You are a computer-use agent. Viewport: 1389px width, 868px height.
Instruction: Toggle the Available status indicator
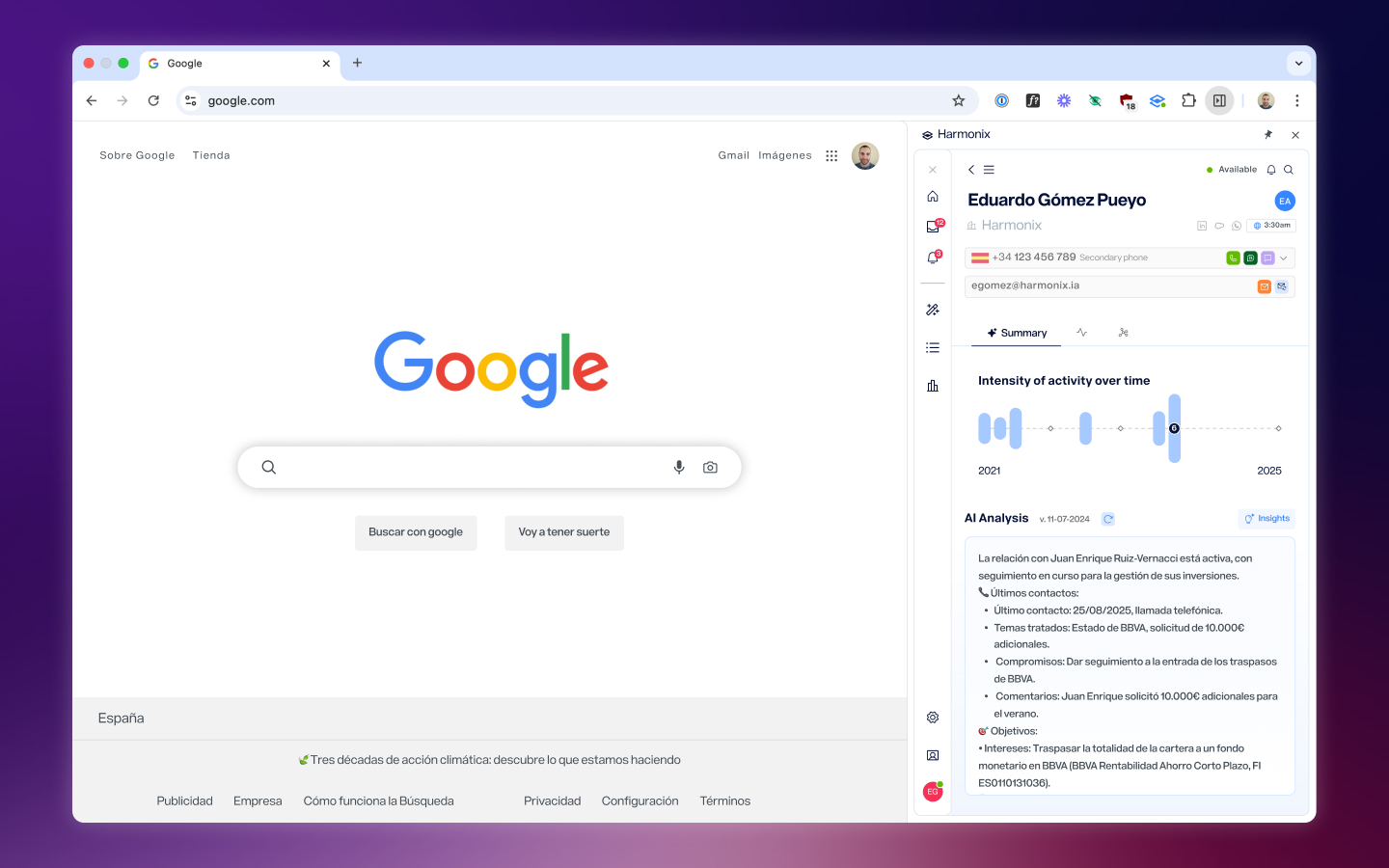coord(1232,170)
